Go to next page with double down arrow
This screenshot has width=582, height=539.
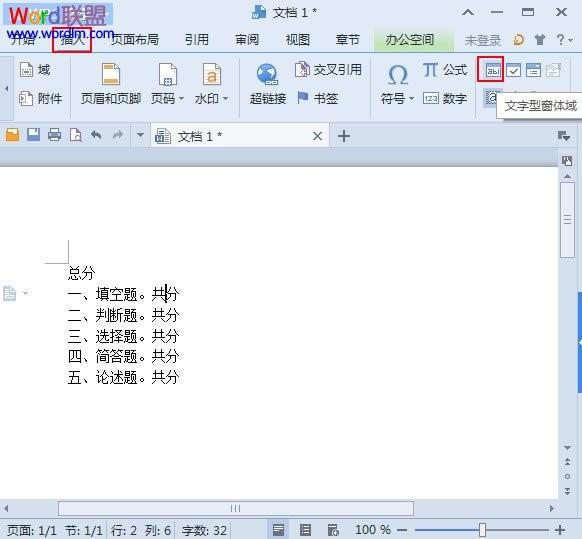568,491
